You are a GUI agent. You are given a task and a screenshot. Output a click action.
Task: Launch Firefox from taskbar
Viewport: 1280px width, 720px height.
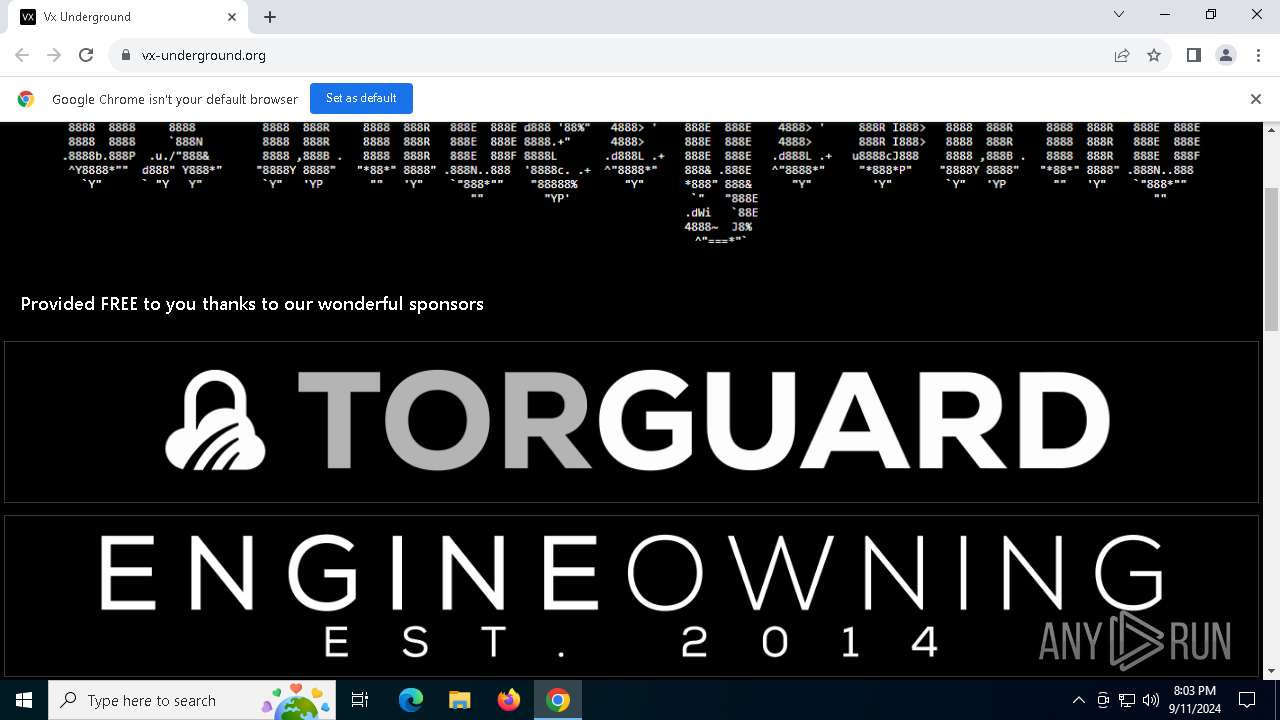(509, 700)
